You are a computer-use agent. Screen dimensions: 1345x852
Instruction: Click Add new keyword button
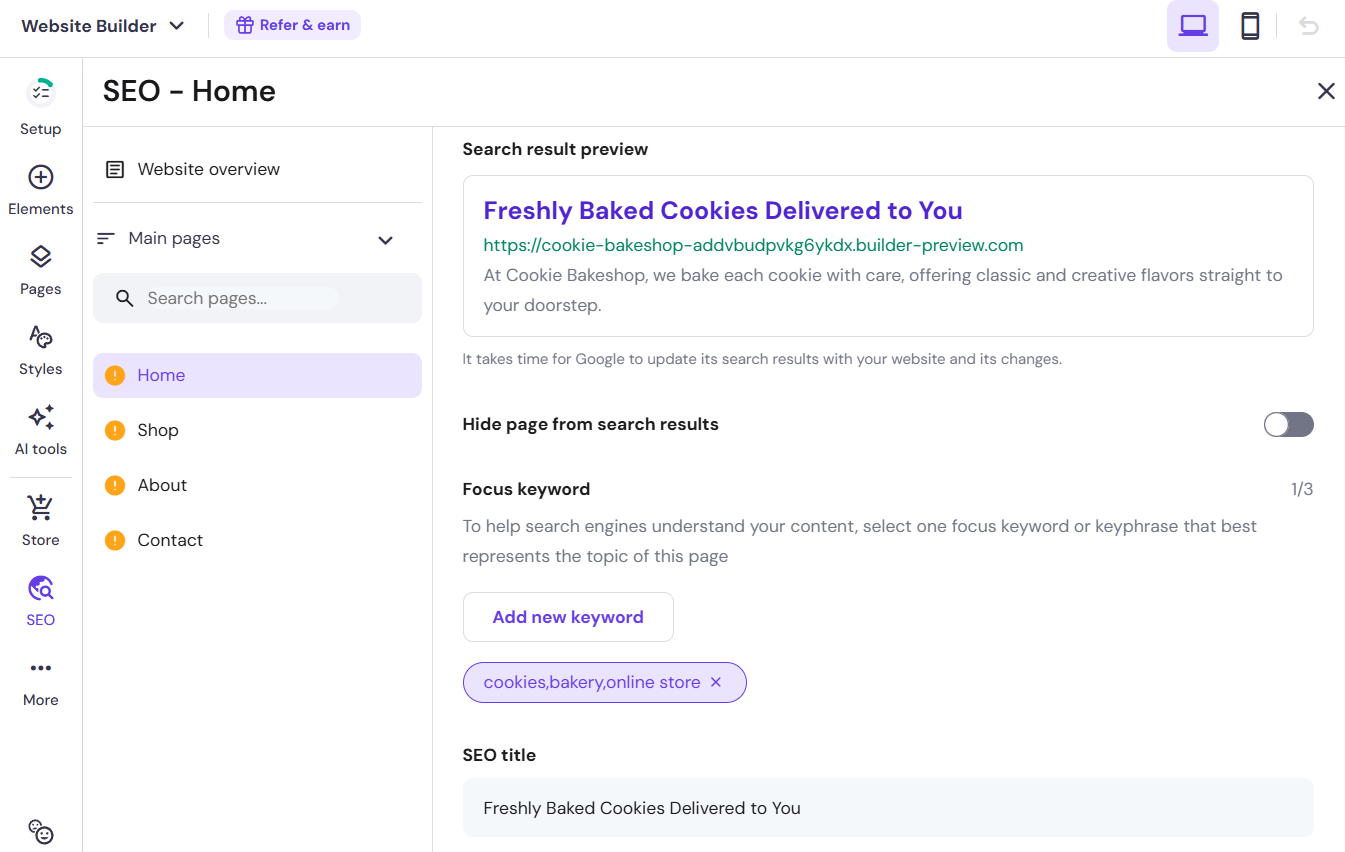point(568,617)
